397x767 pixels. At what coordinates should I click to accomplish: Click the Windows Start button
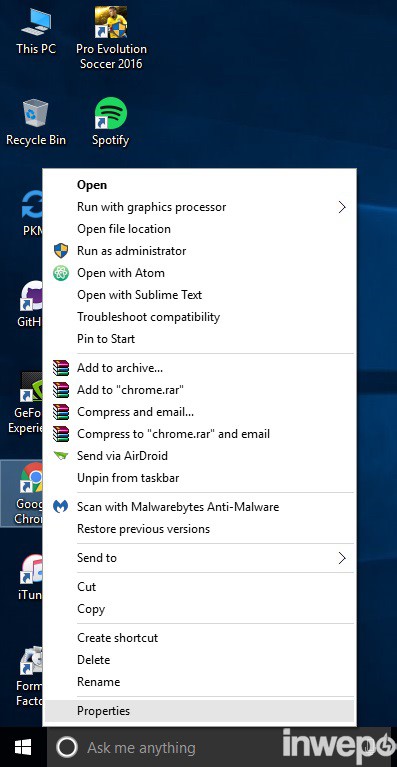23,747
